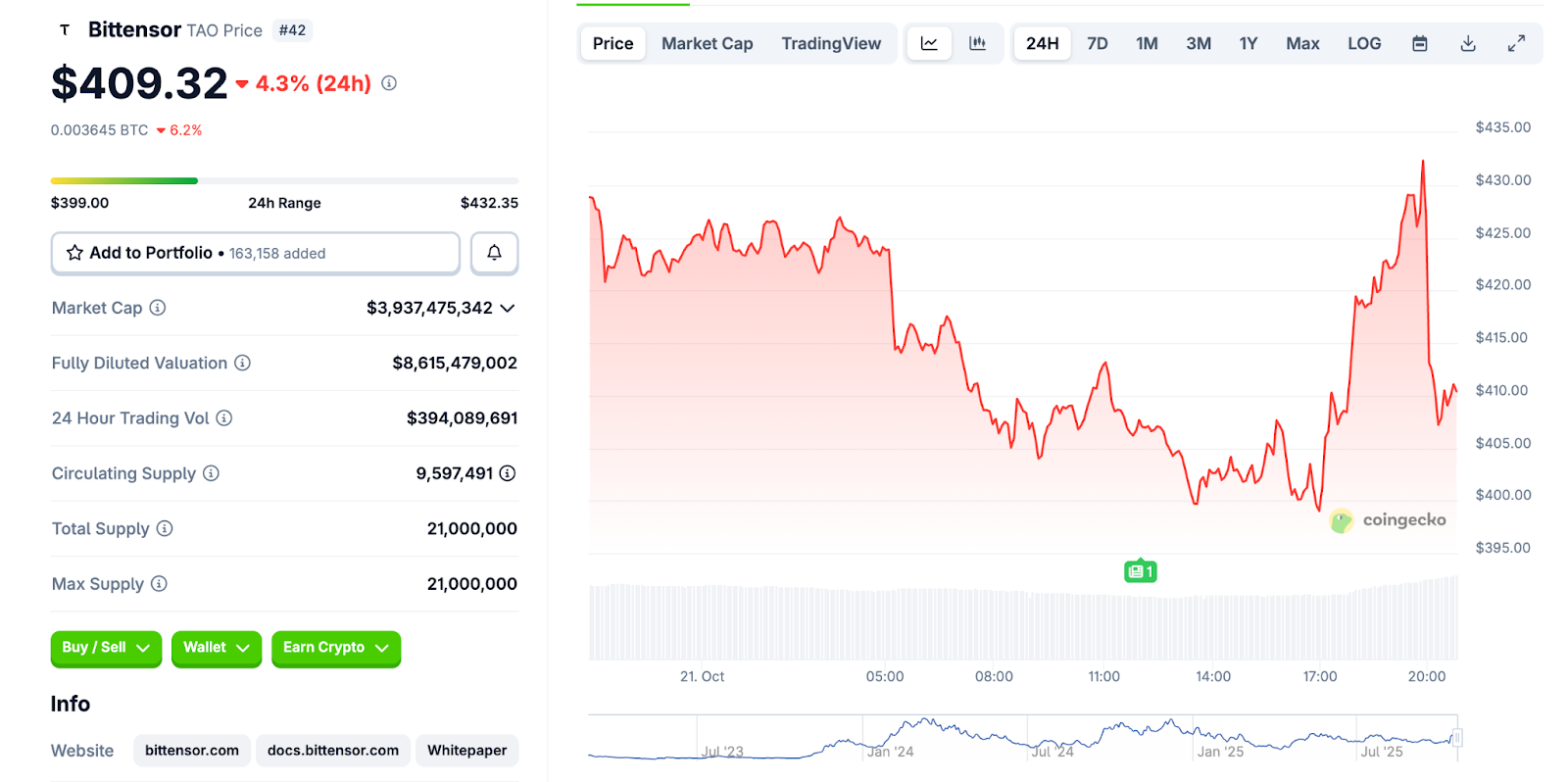Click the info icon beside Market Cap
This screenshot has height=782, width=1568.
(x=158, y=308)
